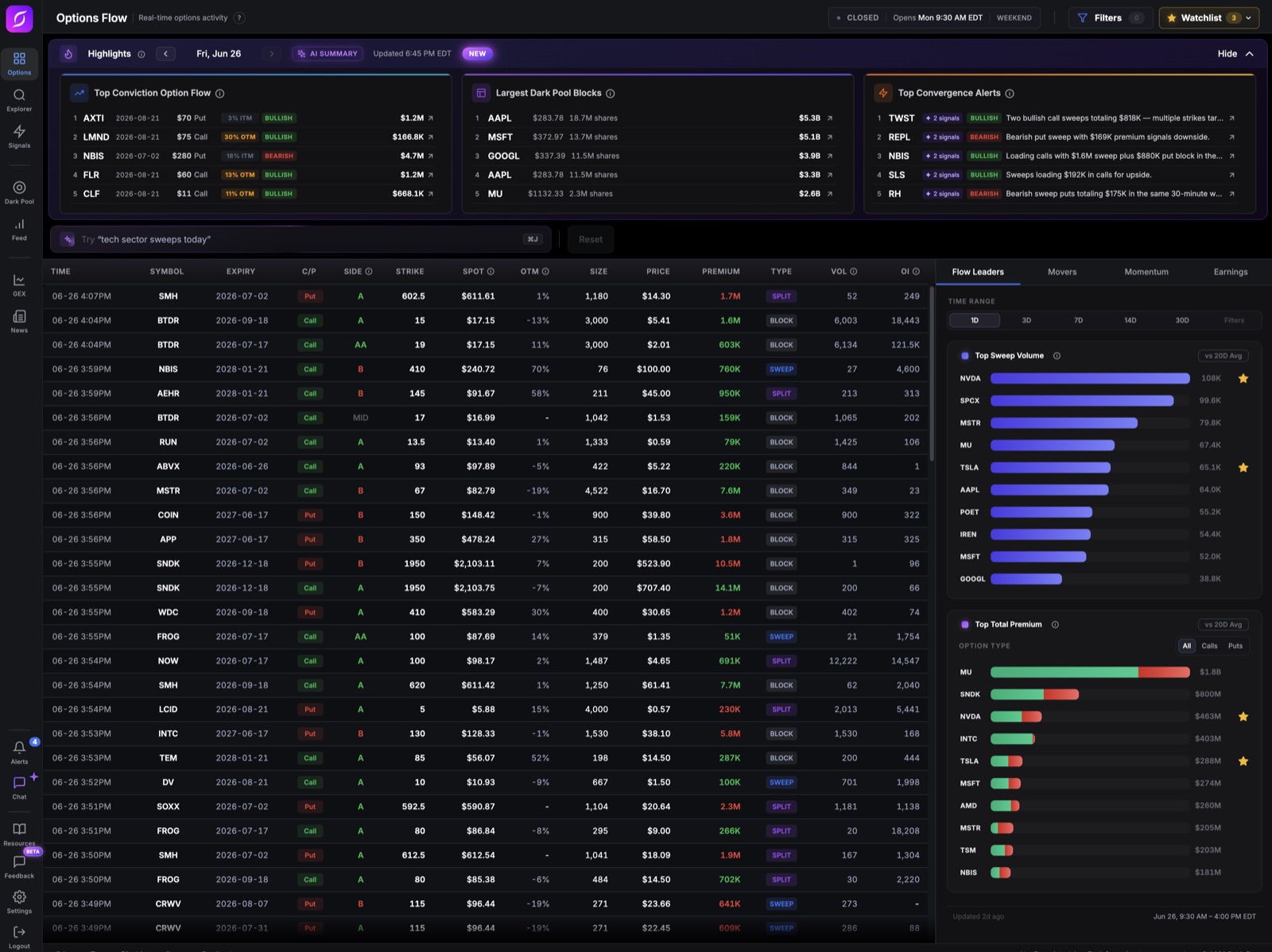Screen dimensions: 1272x952
Task: Click info icon beside Top Total Premium
Action: point(1055,625)
